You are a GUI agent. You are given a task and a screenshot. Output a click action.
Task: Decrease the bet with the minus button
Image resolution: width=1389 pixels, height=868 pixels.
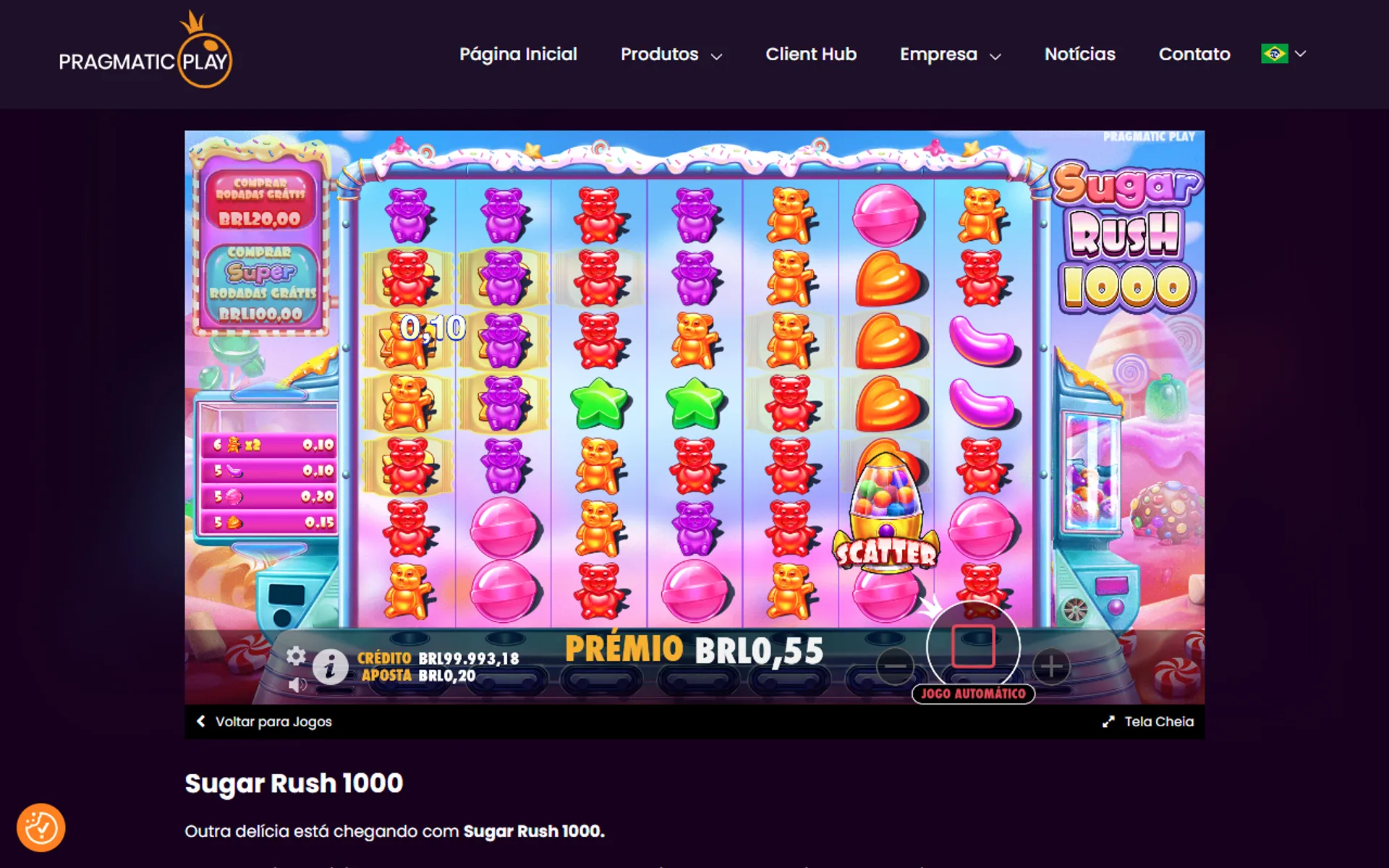click(895, 665)
